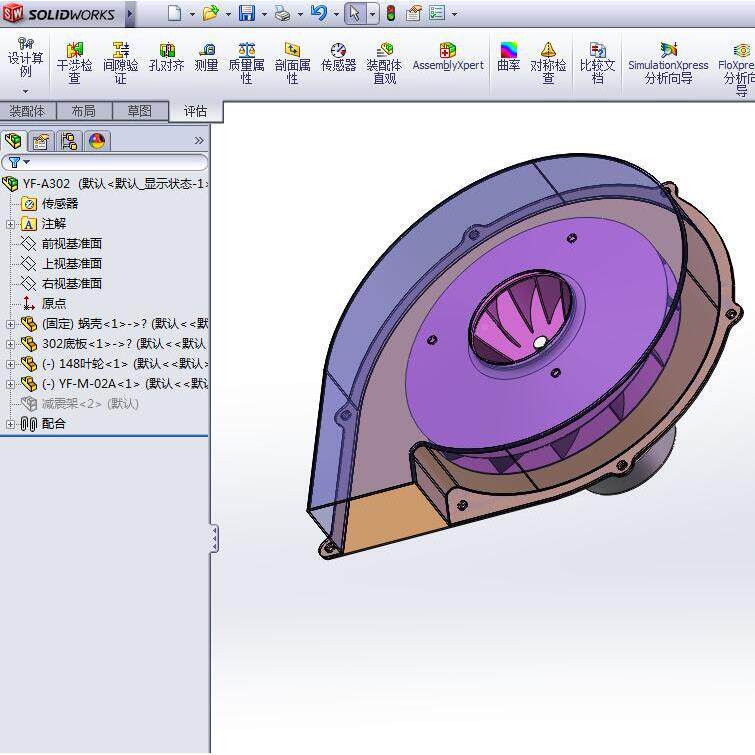Click the Print icon
This screenshot has width=755, height=755.
(283, 14)
